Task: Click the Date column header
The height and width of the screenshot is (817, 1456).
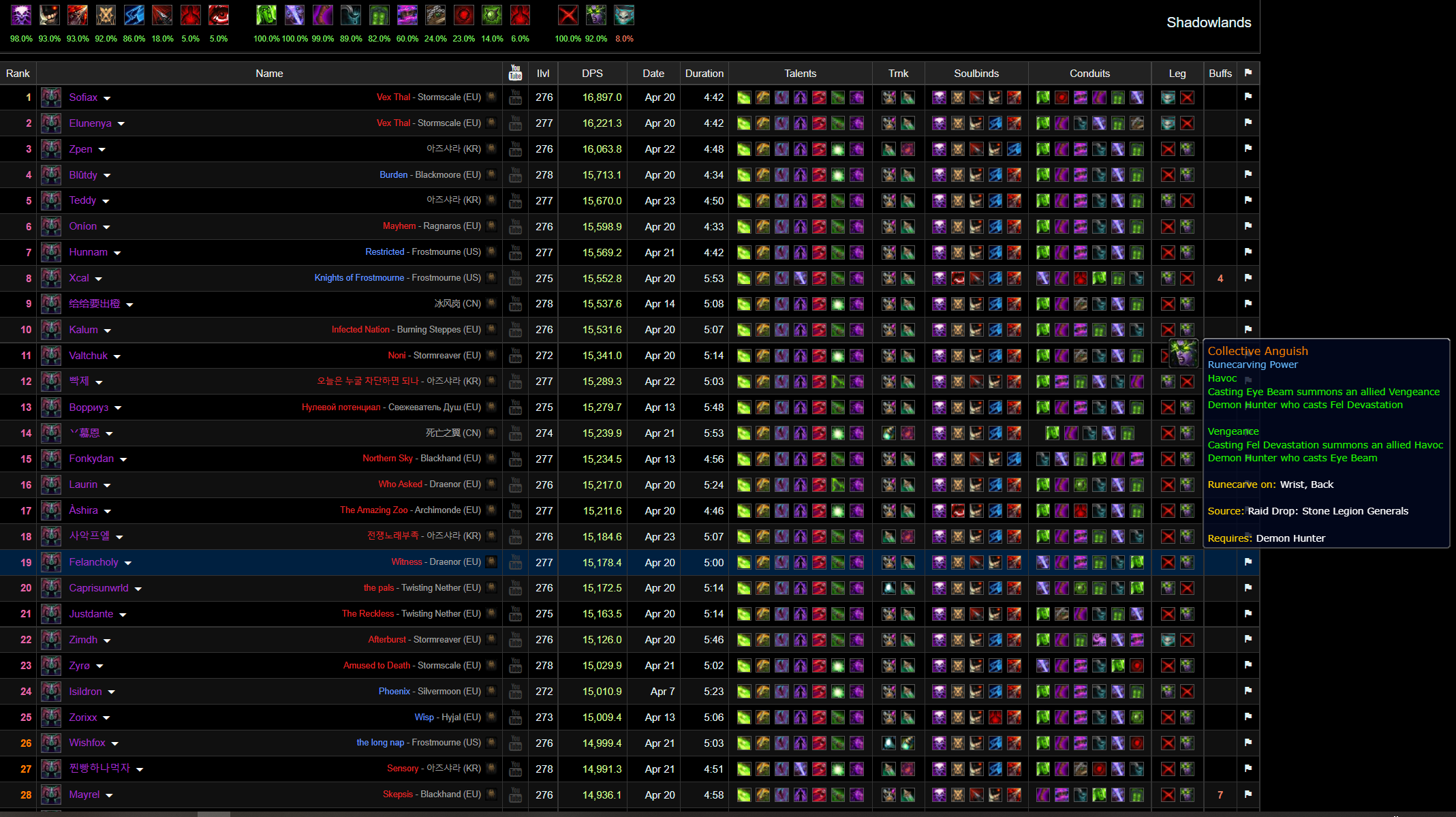Action: 653,73
